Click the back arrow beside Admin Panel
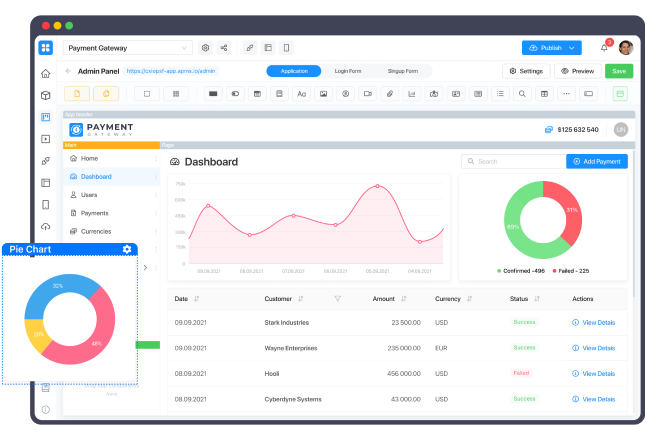 (68, 71)
